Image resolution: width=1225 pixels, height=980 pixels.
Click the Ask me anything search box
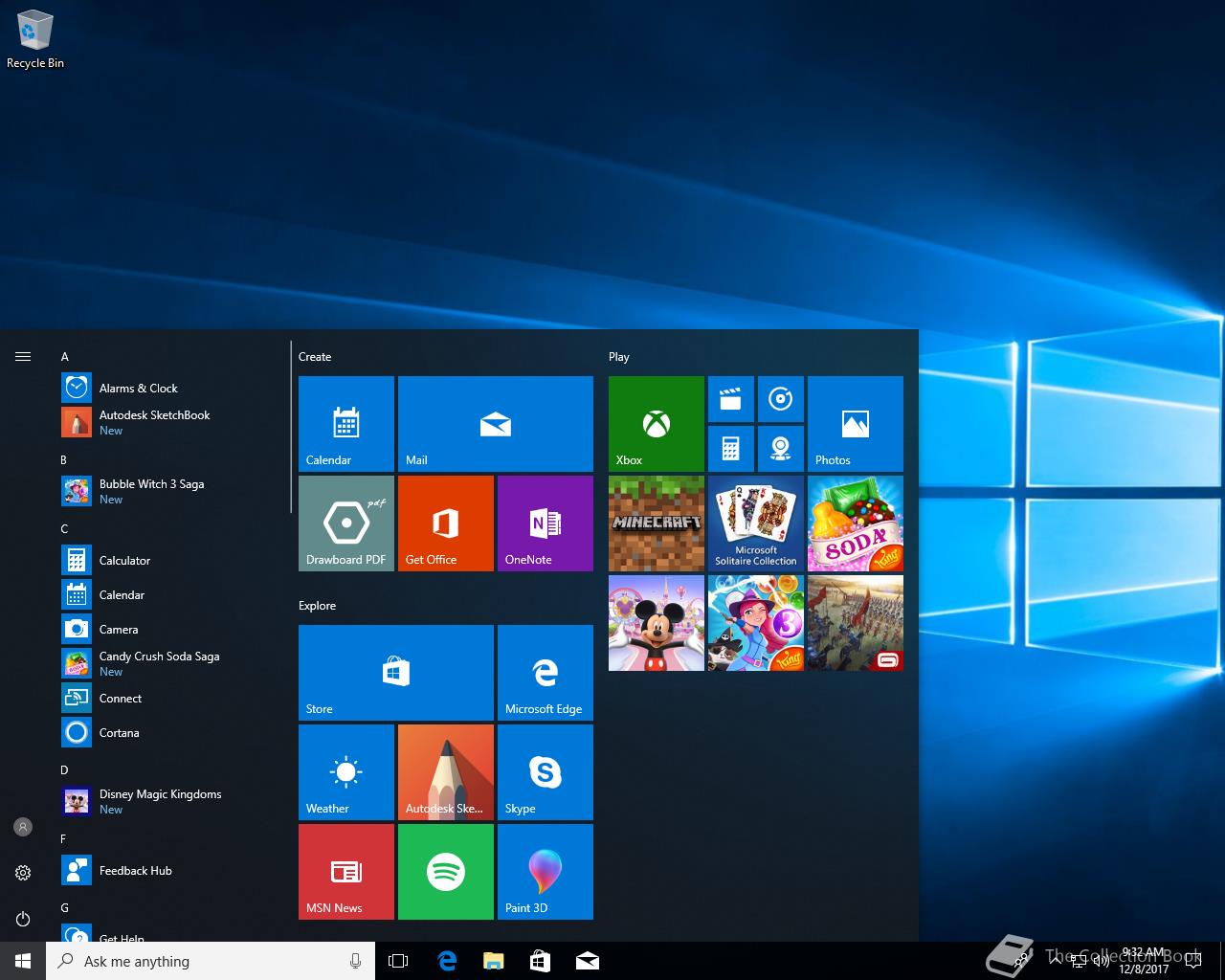(x=211, y=961)
